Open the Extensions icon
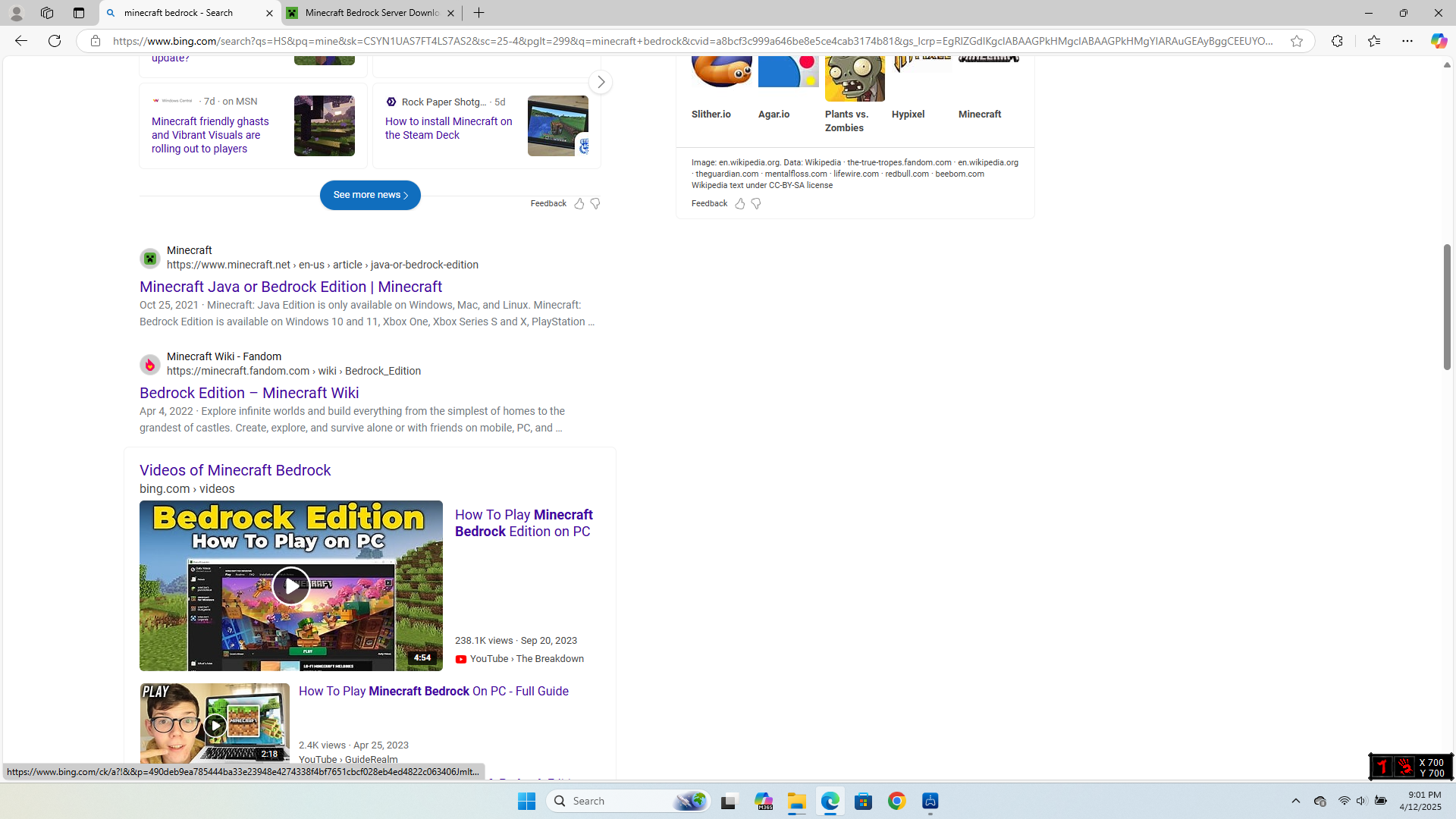This screenshot has width=1456, height=819. coord(1337,41)
